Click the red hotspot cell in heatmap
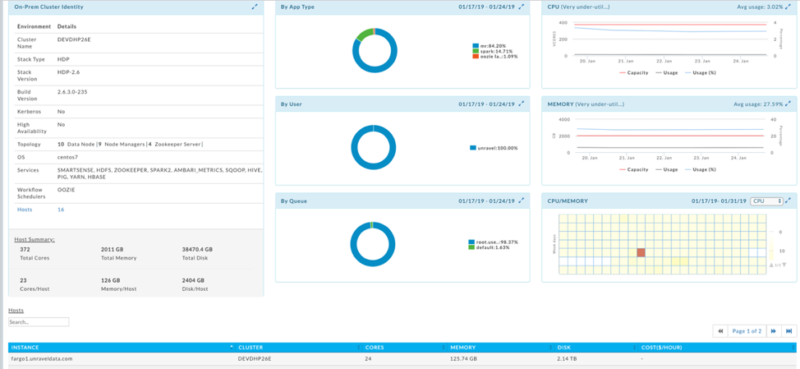 (x=641, y=253)
